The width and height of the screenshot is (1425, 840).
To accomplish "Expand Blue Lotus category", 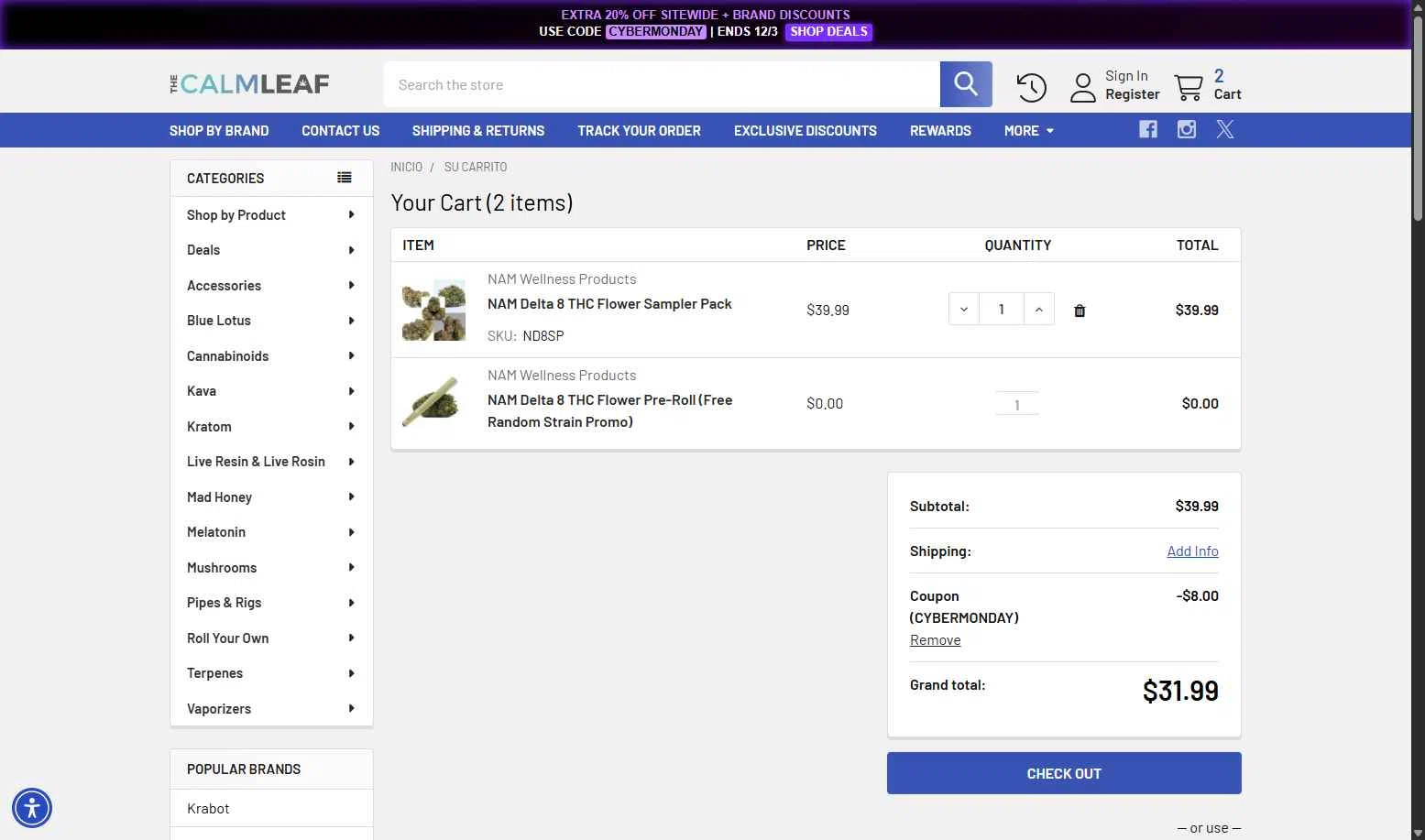I will tap(351, 321).
